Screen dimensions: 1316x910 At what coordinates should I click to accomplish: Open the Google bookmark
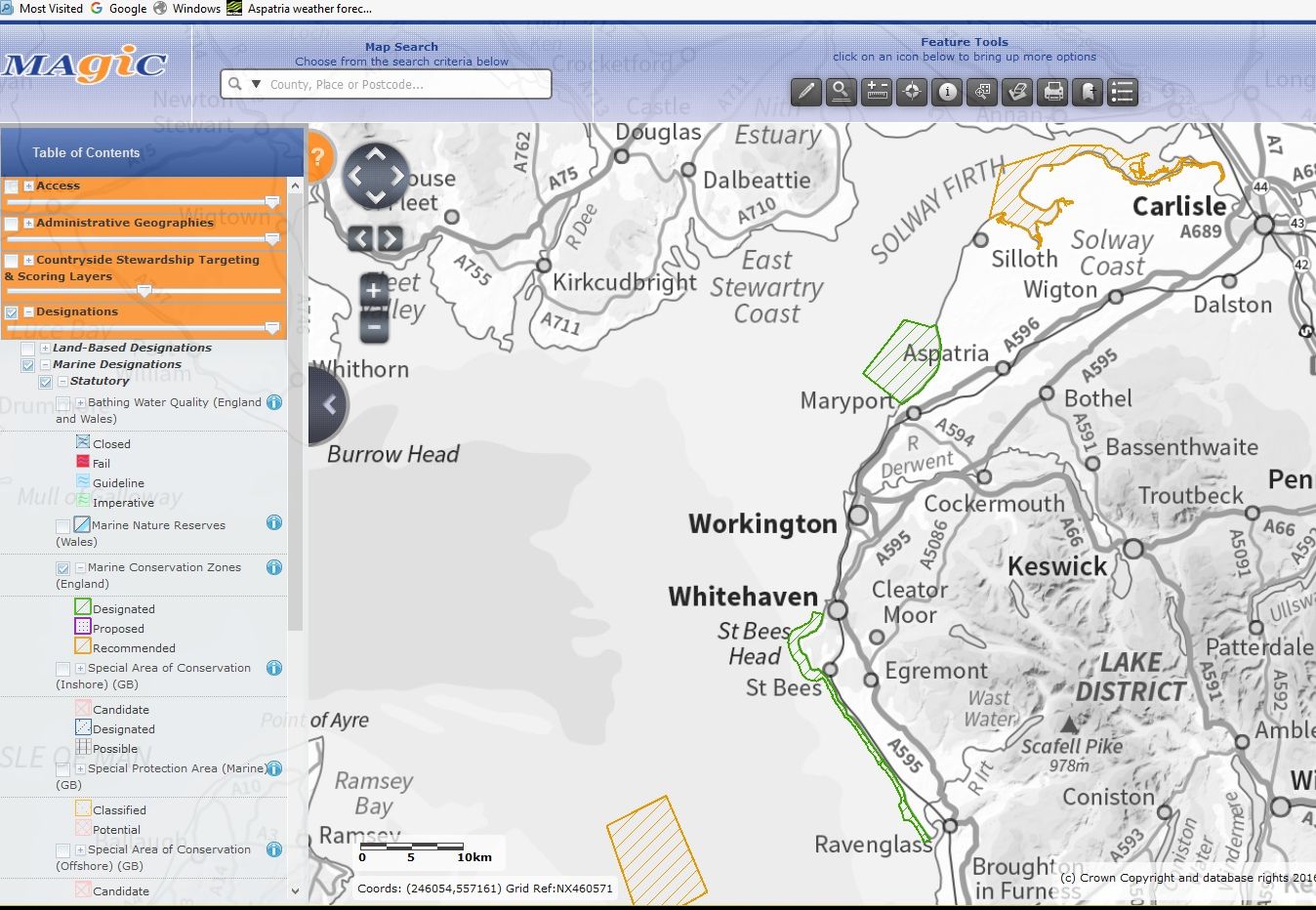118,9
